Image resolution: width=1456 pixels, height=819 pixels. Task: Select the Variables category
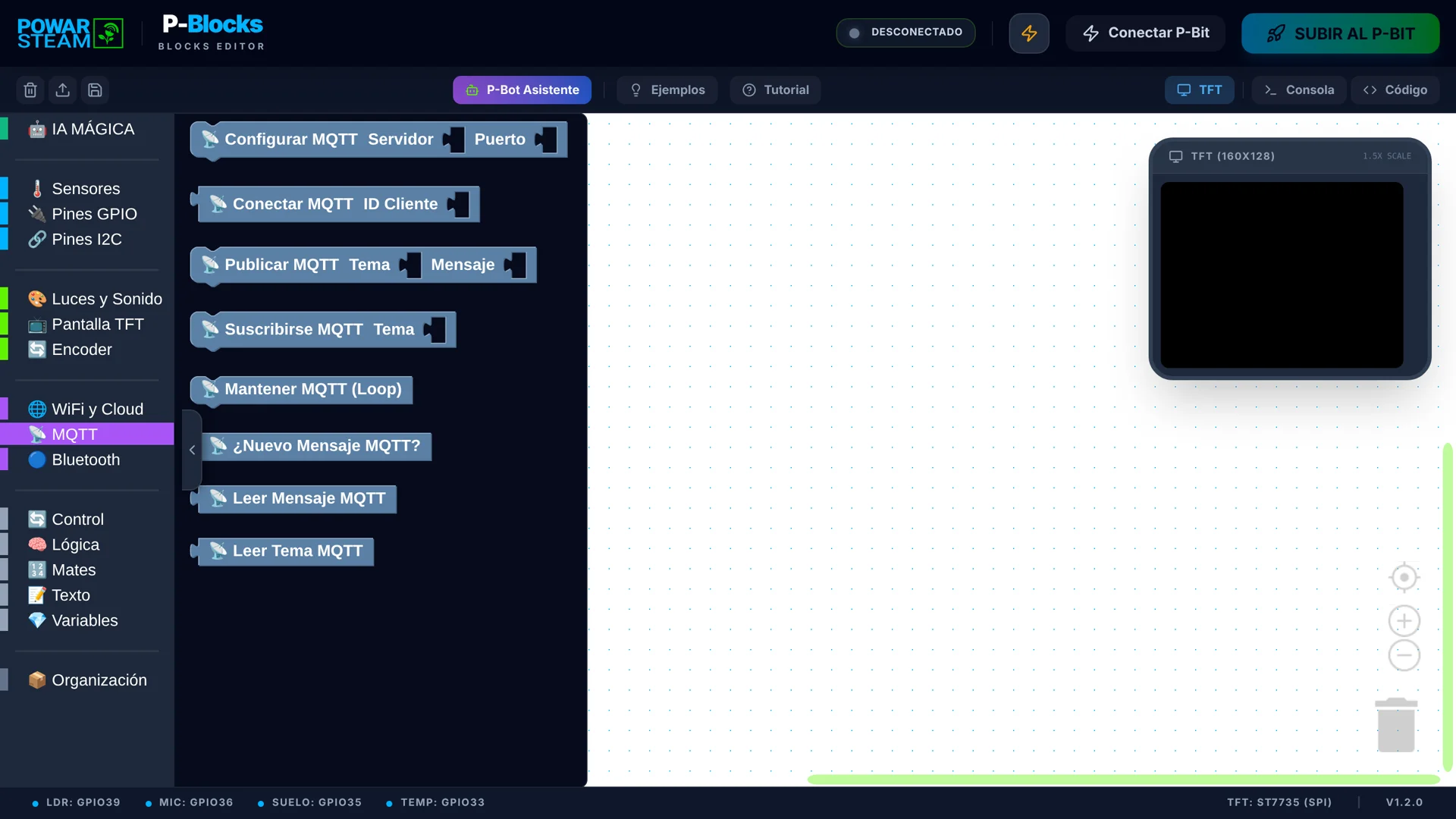point(87,621)
